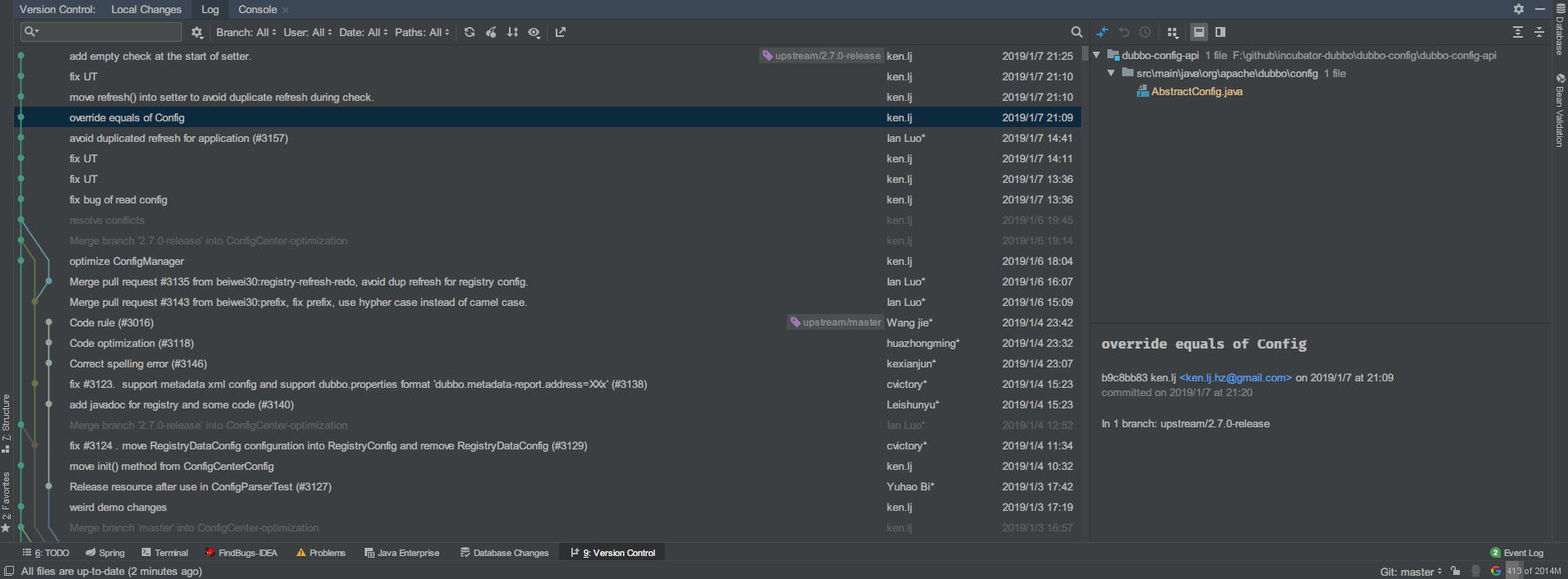
Task: Select commit 'add empty check at the start of setter.'
Action: (x=548, y=56)
